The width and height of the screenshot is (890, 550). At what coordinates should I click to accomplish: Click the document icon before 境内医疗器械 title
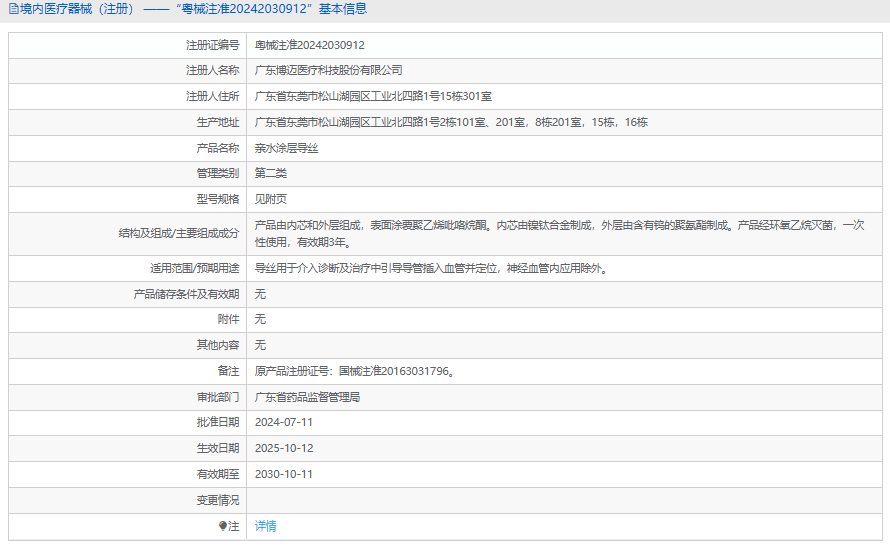coord(13,9)
